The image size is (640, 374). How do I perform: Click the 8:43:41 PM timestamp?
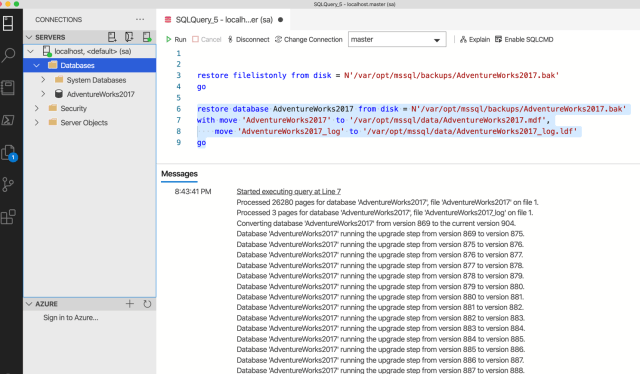tap(193, 191)
